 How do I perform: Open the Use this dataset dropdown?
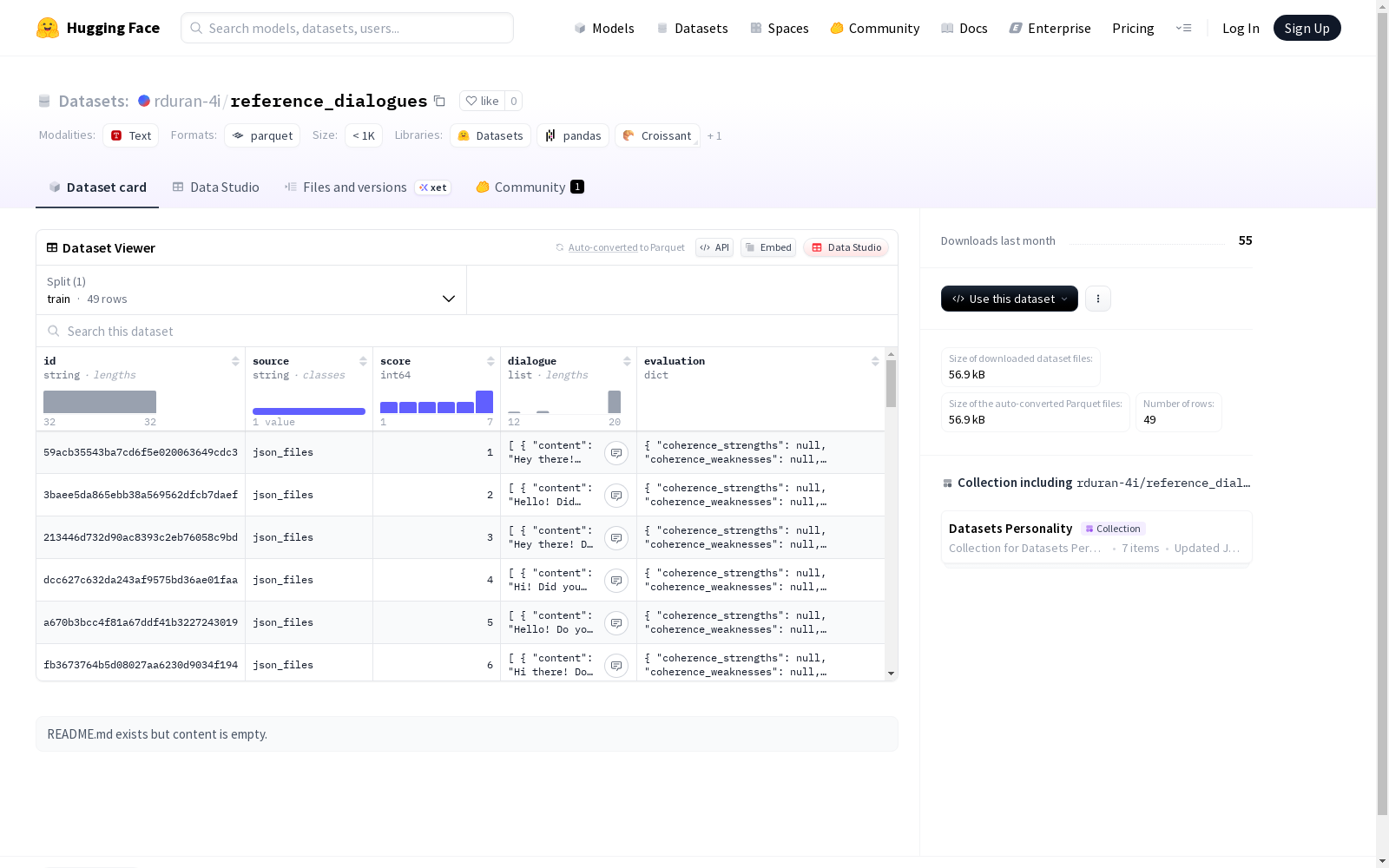[x=1010, y=299]
